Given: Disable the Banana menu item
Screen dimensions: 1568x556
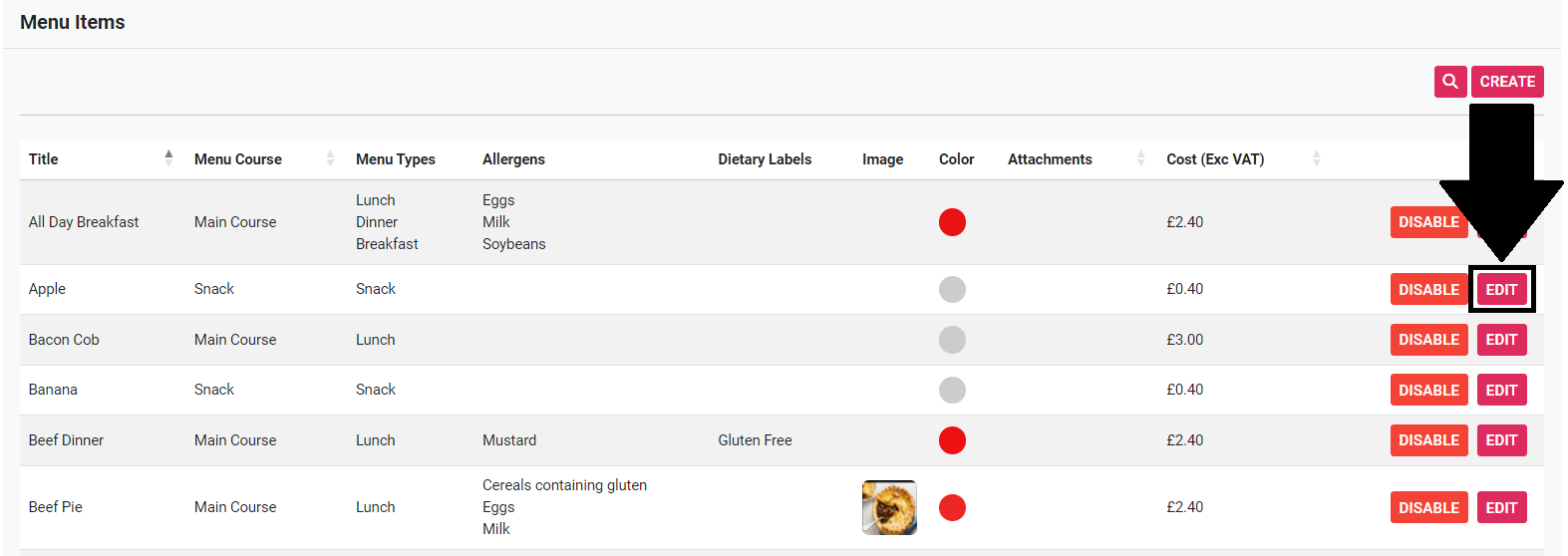Looking at the screenshot, I should tap(1427, 391).
